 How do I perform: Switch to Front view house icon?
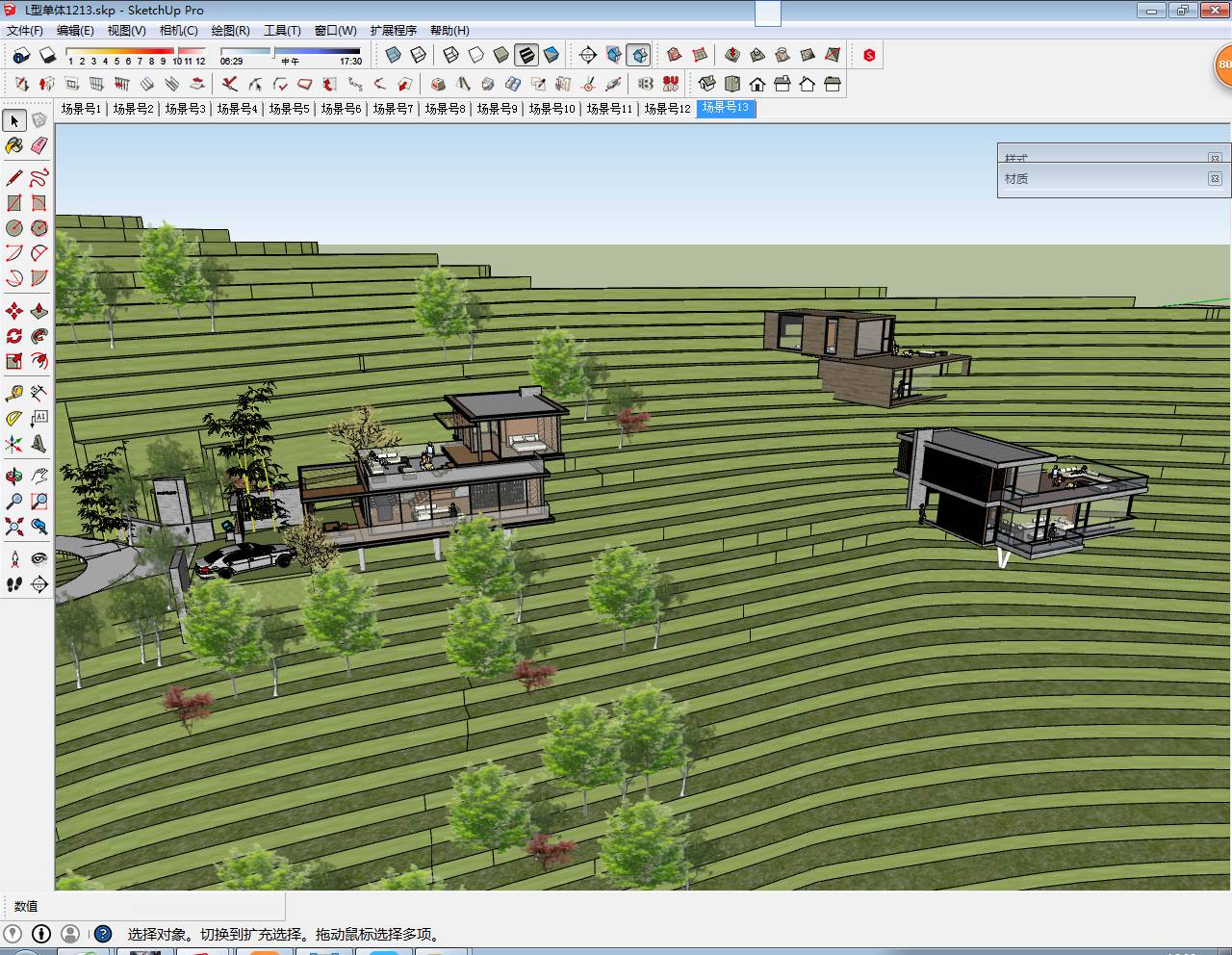757,84
